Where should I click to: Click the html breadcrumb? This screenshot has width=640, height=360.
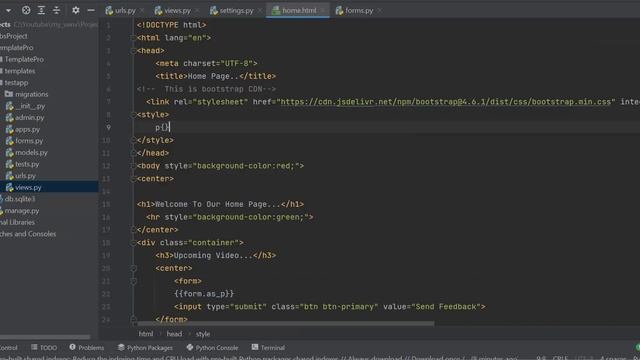coord(146,334)
